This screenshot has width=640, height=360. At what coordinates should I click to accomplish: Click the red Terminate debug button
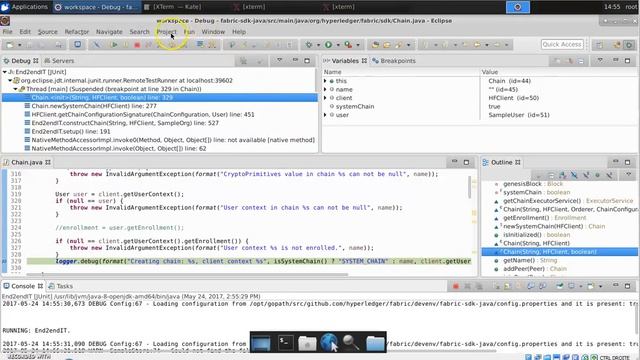[137, 44]
